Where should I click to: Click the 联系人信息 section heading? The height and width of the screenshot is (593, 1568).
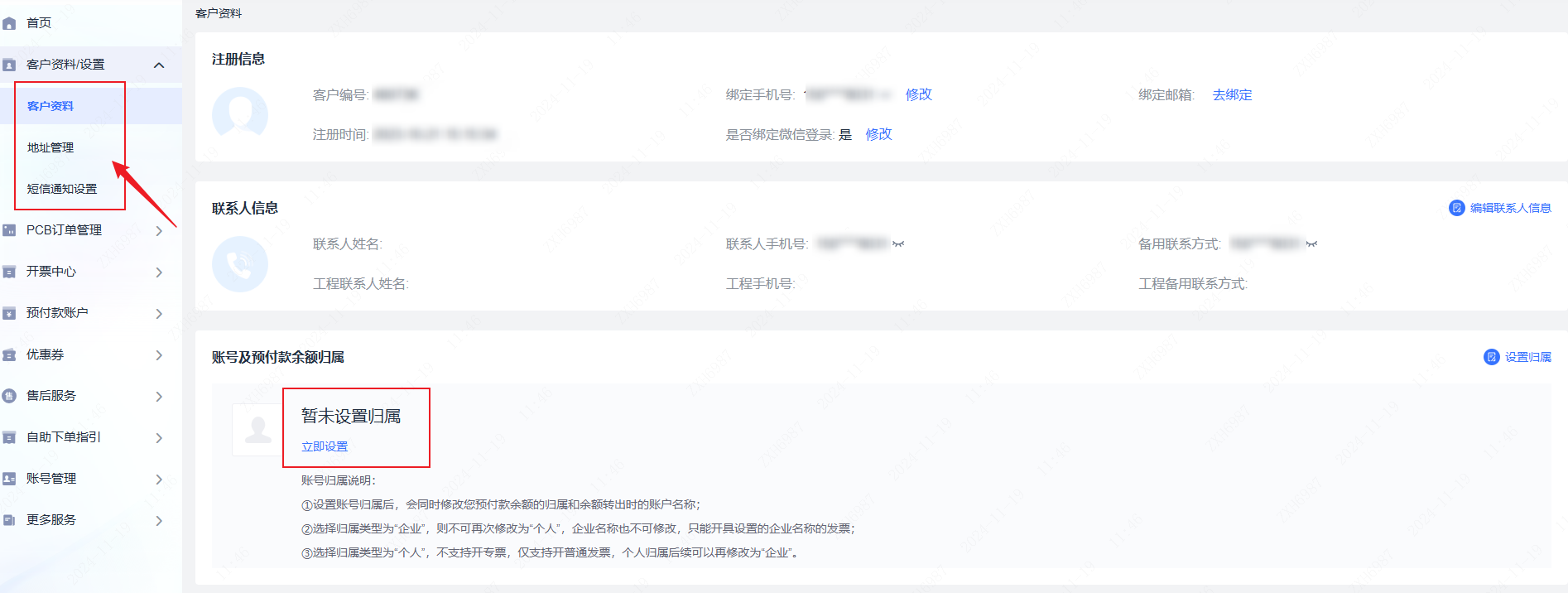click(245, 208)
